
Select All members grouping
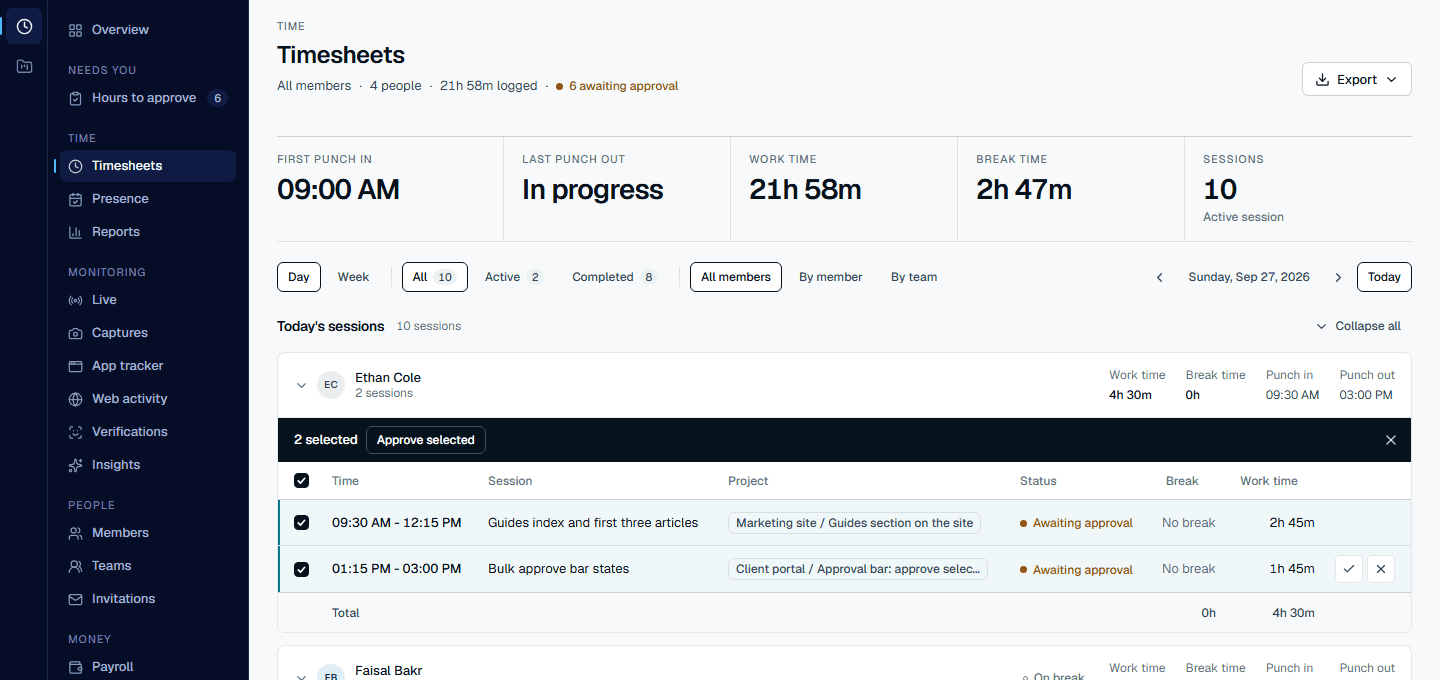click(736, 277)
